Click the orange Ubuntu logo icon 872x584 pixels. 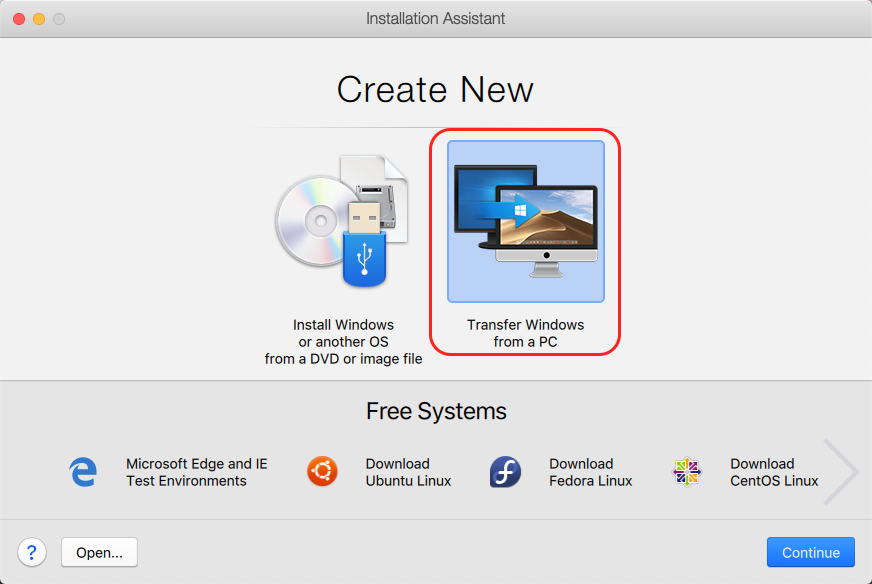pos(321,472)
